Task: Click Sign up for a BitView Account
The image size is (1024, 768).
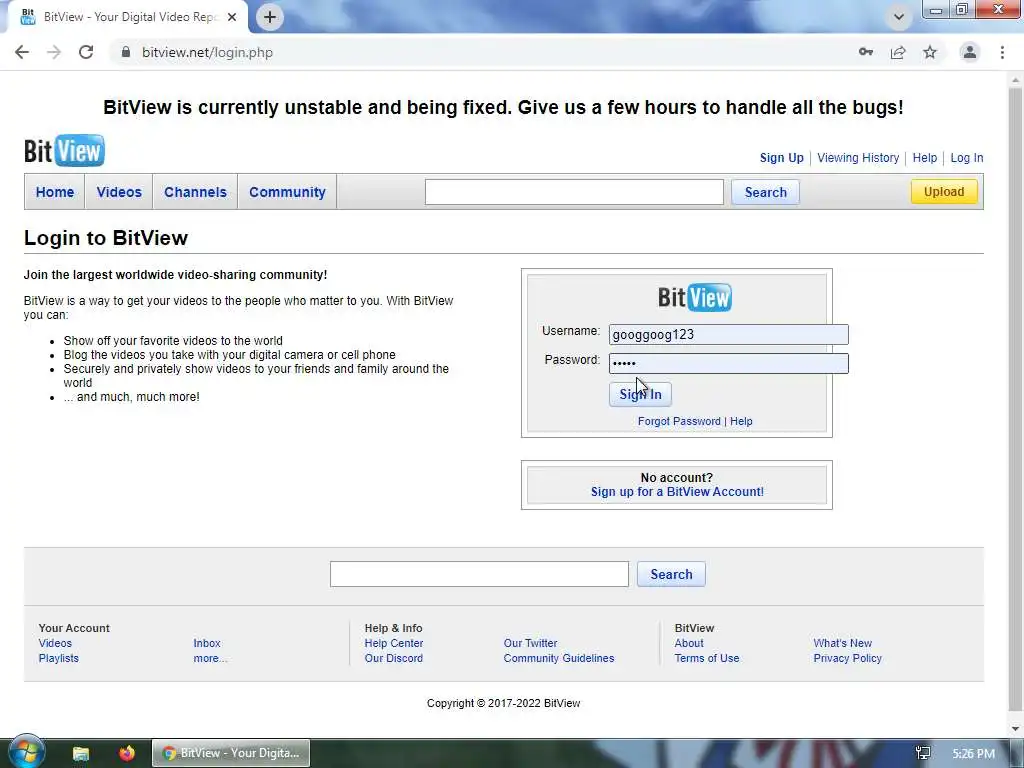Action: pos(677,492)
